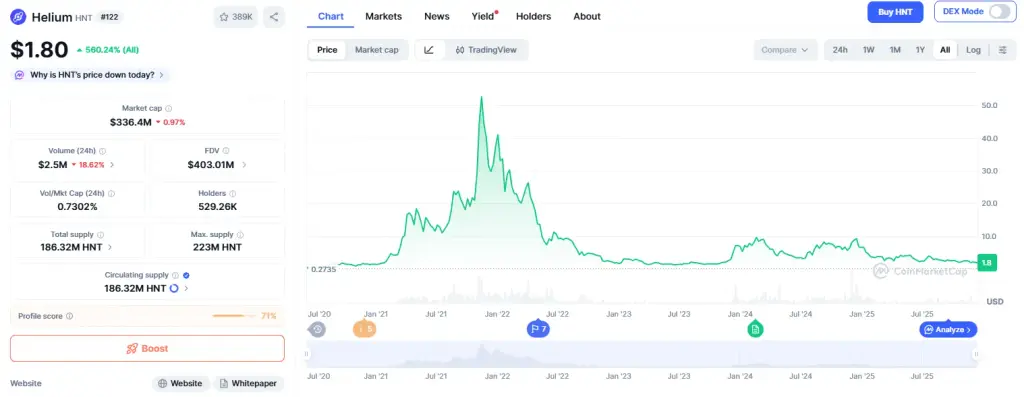Open the About tab

586,16
